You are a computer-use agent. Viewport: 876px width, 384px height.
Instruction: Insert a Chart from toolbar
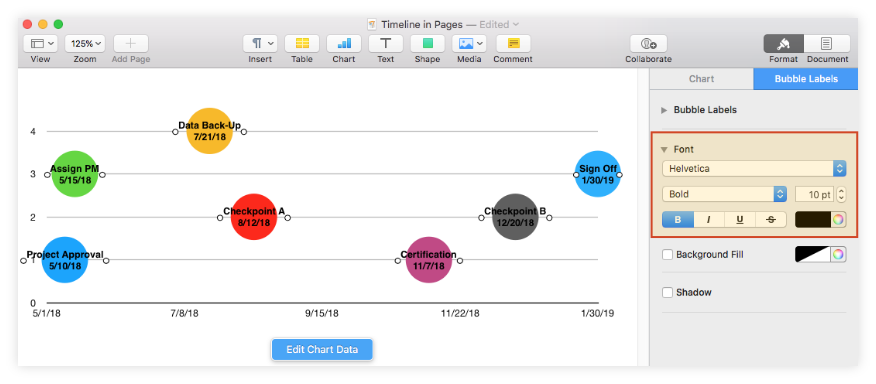(x=344, y=44)
